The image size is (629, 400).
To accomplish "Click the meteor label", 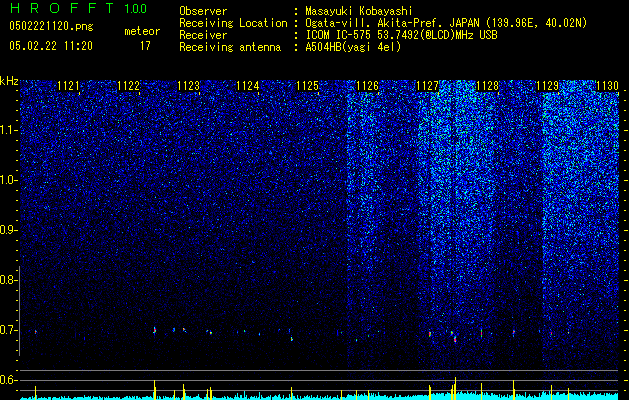I will coord(142,31).
